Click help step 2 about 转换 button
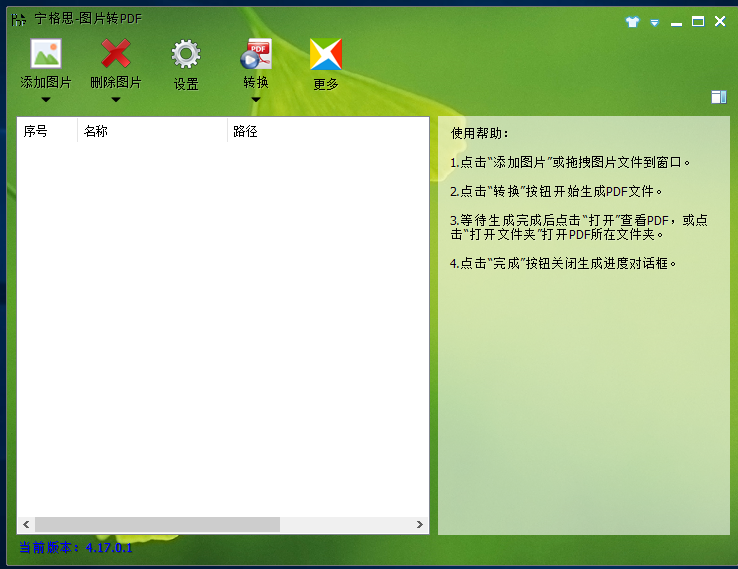Image resolution: width=738 pixels, height=569 pixels. (x=556, y=192)
